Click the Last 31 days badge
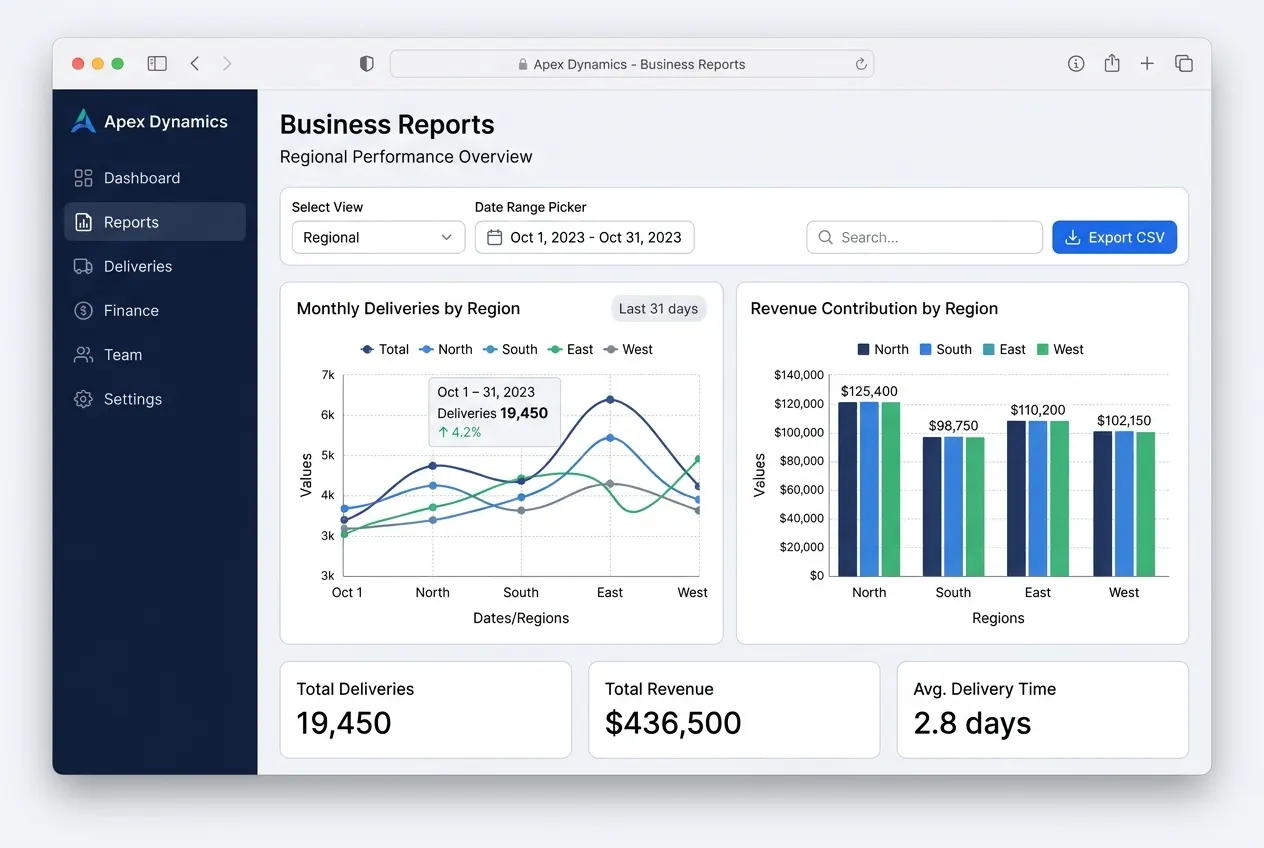 click(658, 308)
